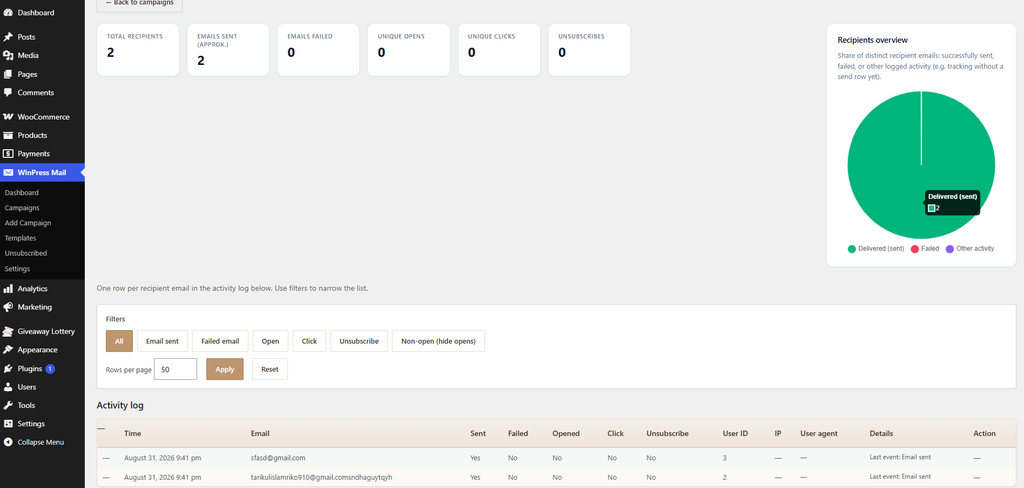Image resolution: width=1024 pixels, height=488 pixels.
Task: Toggle Other activity legend item
Action: point(970,249)
